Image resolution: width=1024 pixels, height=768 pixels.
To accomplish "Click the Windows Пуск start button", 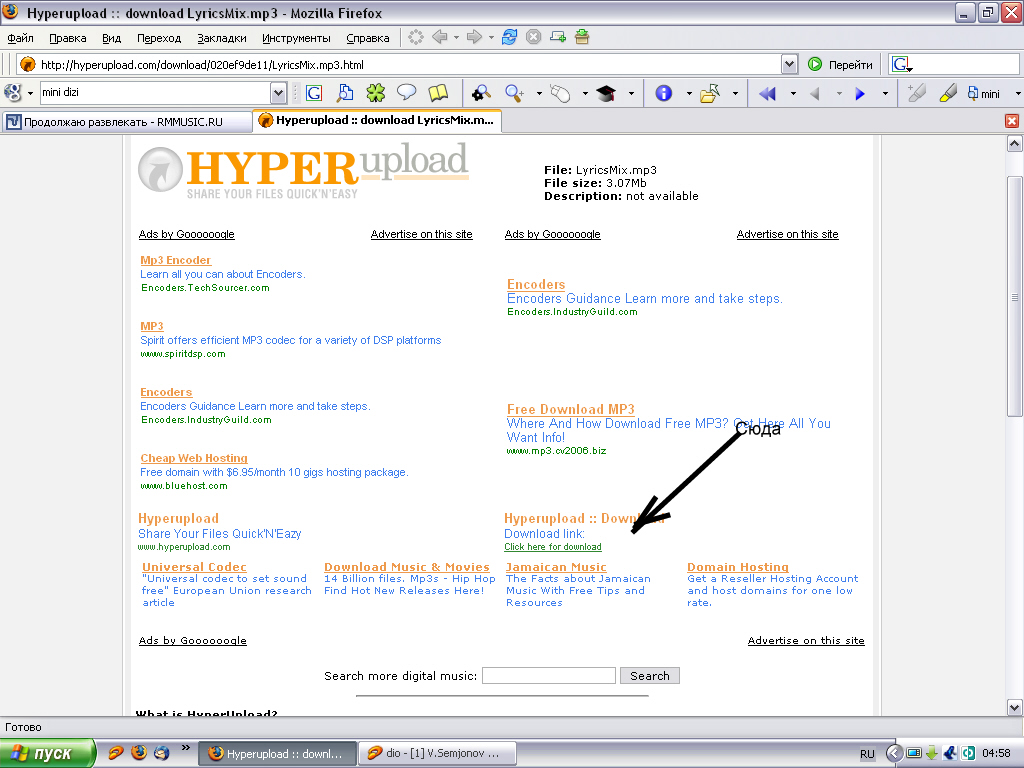I will [48, 754].
